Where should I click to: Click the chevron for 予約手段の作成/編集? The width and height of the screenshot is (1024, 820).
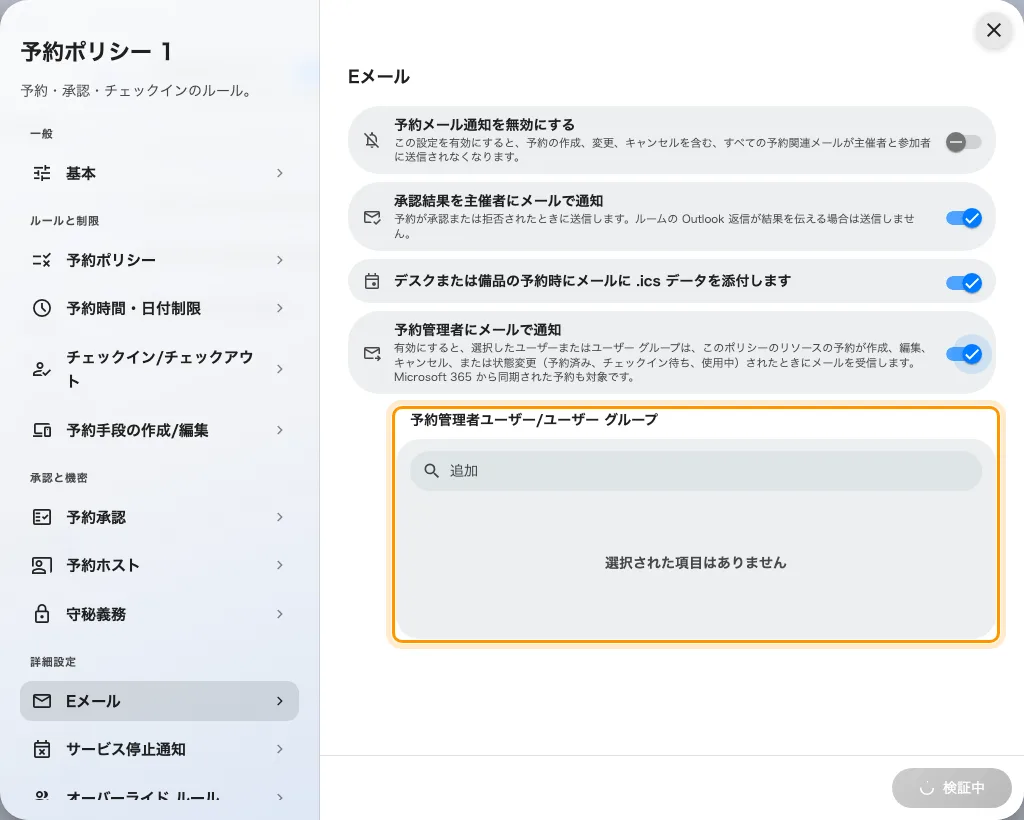(x=280, y=430)
